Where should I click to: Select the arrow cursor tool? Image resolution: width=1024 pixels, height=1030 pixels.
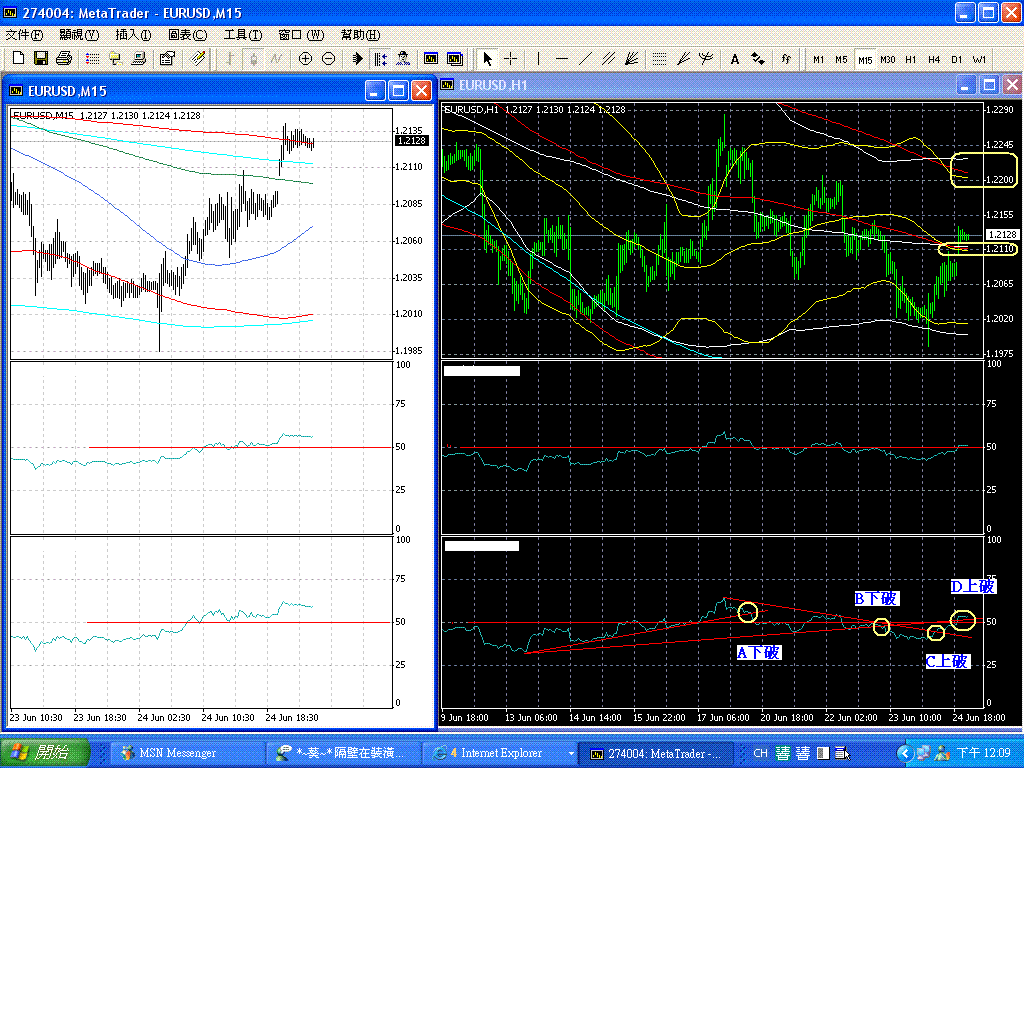[487, 58]
